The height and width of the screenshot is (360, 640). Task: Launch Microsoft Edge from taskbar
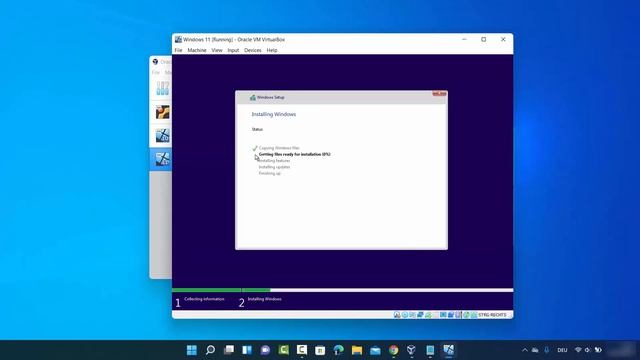point(338,350)
